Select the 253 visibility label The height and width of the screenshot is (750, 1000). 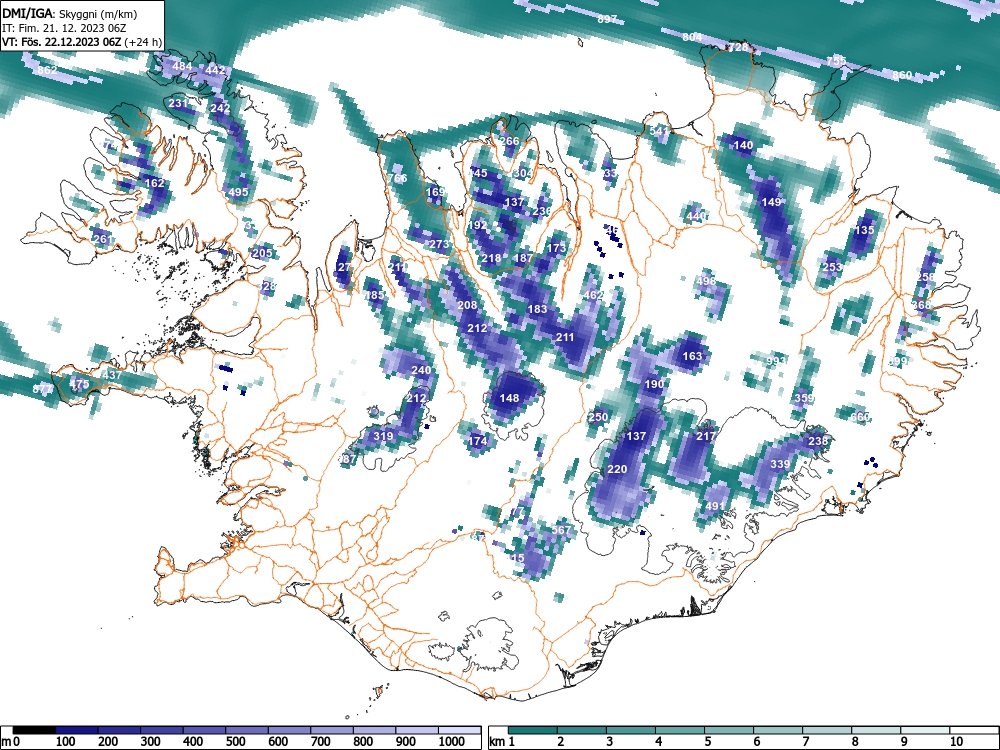[x=832, y=267]
